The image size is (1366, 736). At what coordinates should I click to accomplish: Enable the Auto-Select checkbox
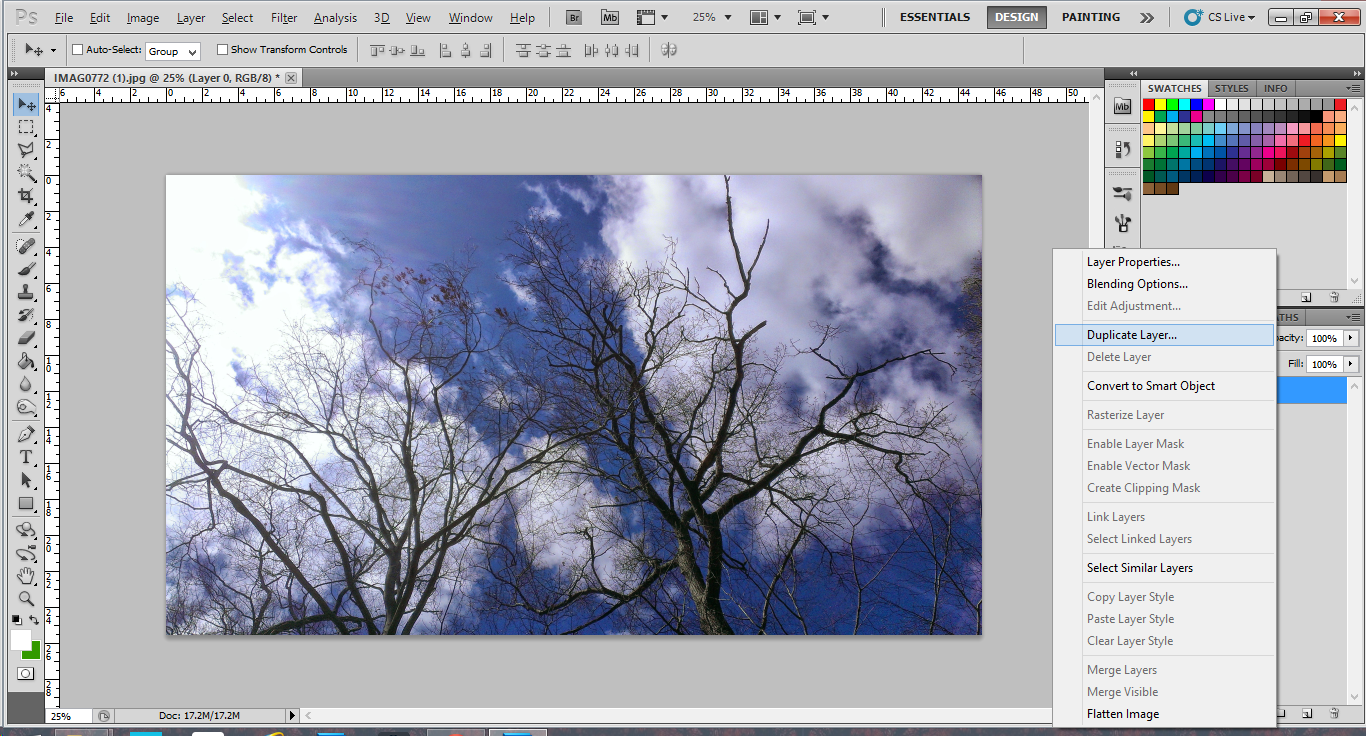(78, 50)
